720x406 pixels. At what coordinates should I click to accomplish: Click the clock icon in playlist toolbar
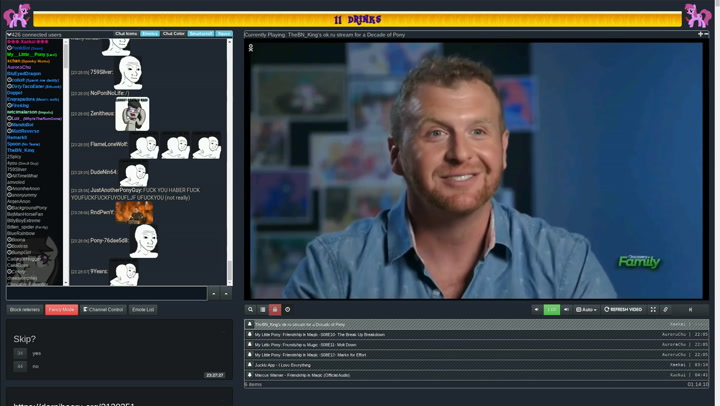point(288,310)
